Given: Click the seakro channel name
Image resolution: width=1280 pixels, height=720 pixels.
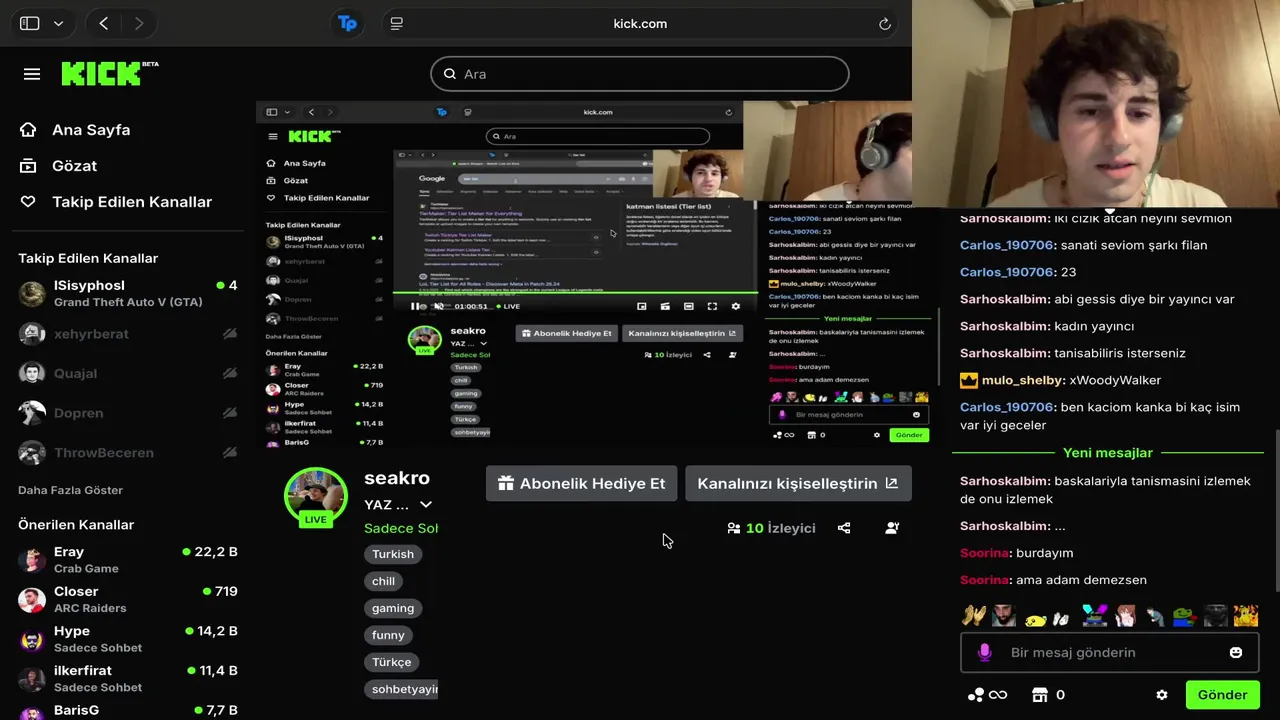Looking at the screenshot, I should 397,478.
